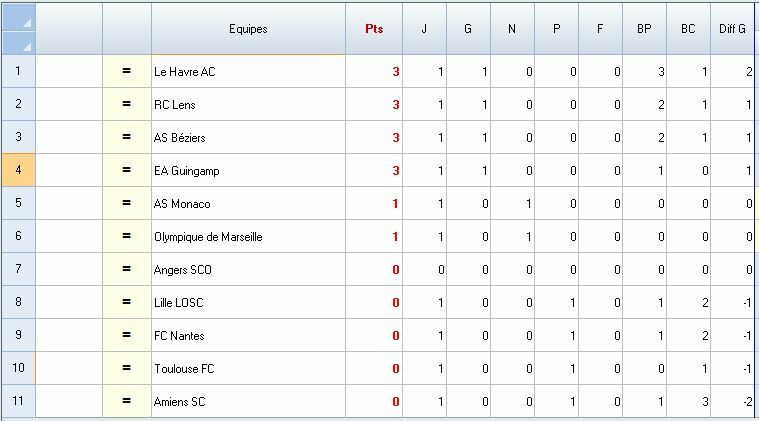Click the trend icon for EA Guingamp
This screenshot has height=421, width=759.
tap(127, 171)
